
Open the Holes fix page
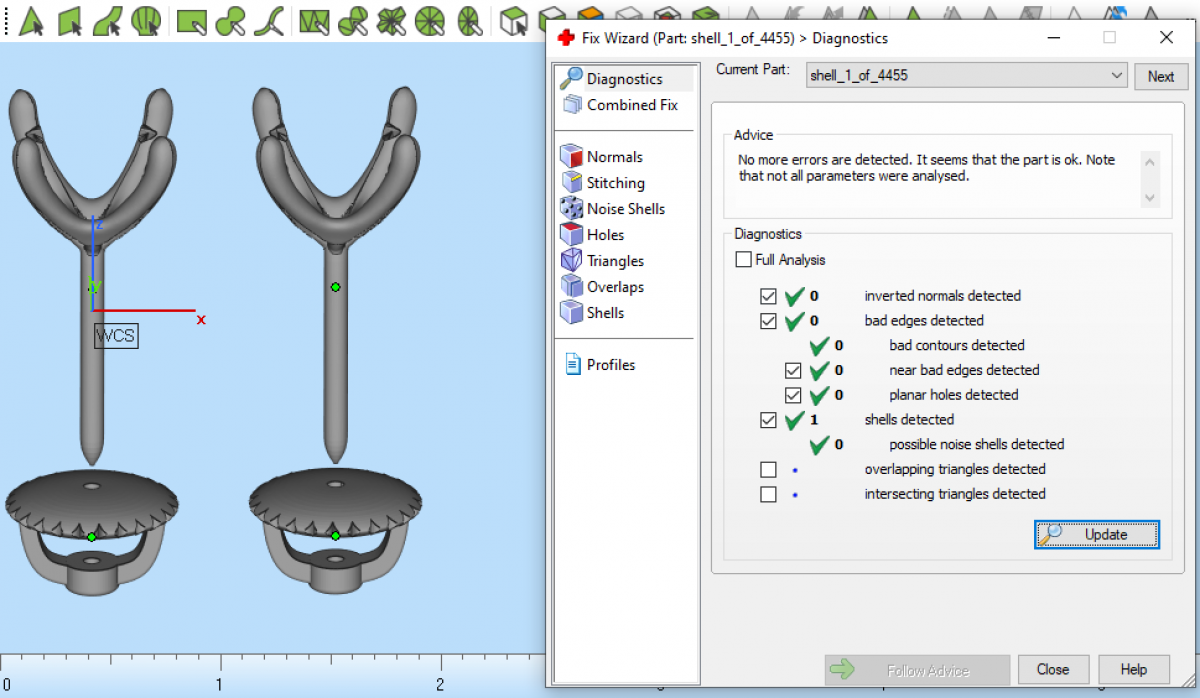click(x=604, y=235)
